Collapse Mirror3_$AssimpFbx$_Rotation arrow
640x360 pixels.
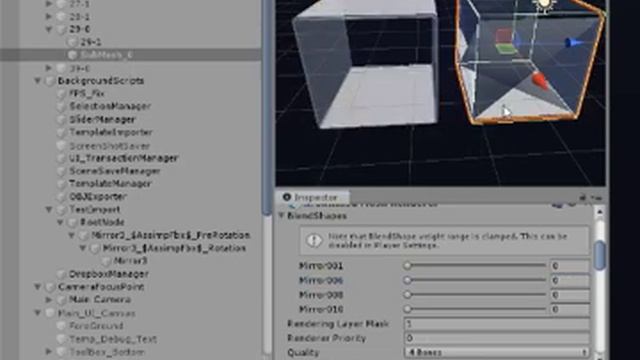click(x=83, y=248)
